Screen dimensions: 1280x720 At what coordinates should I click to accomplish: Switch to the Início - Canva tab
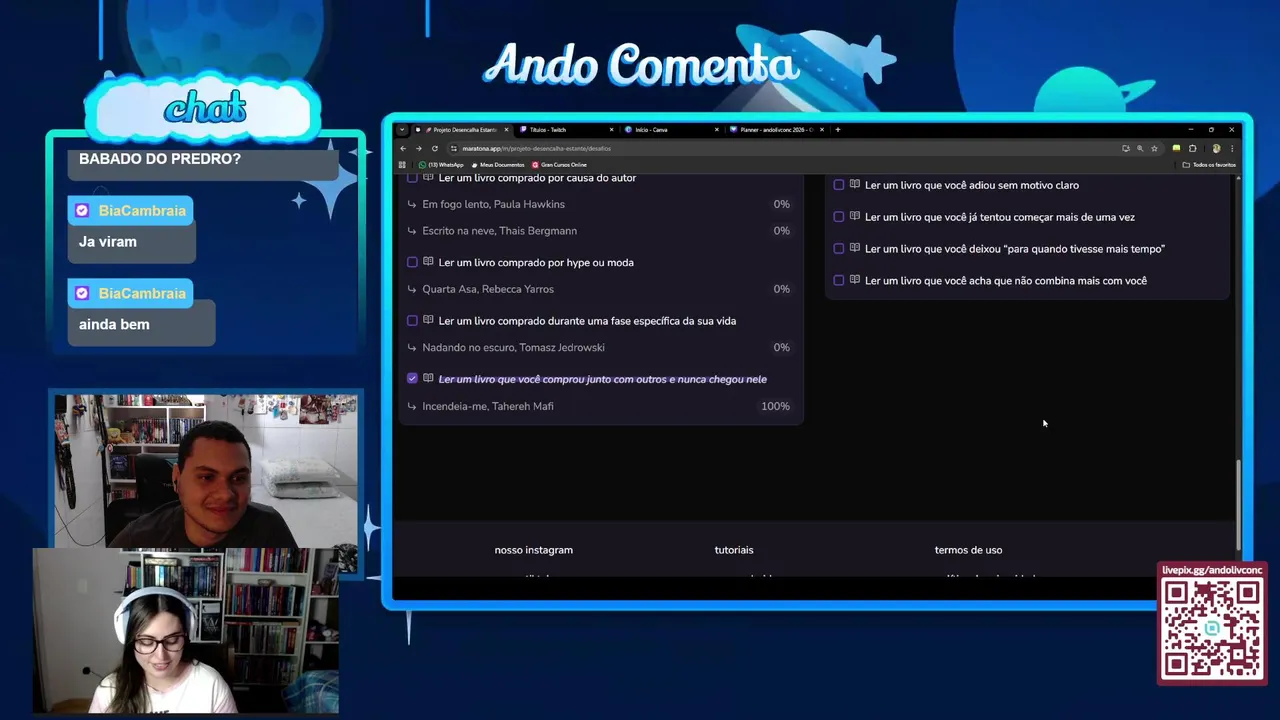coord(671,129)
